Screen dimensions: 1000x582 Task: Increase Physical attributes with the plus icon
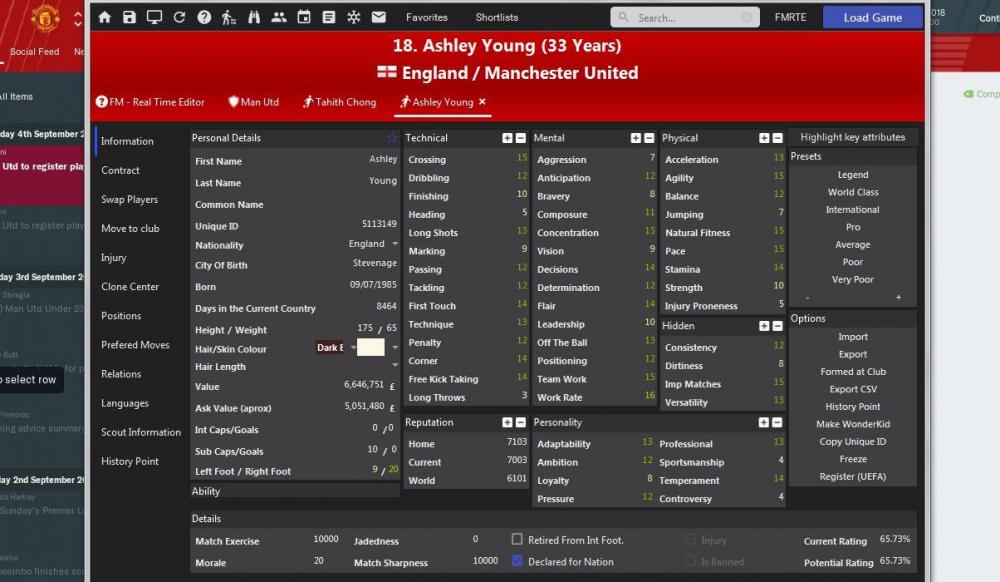(764, 138)
